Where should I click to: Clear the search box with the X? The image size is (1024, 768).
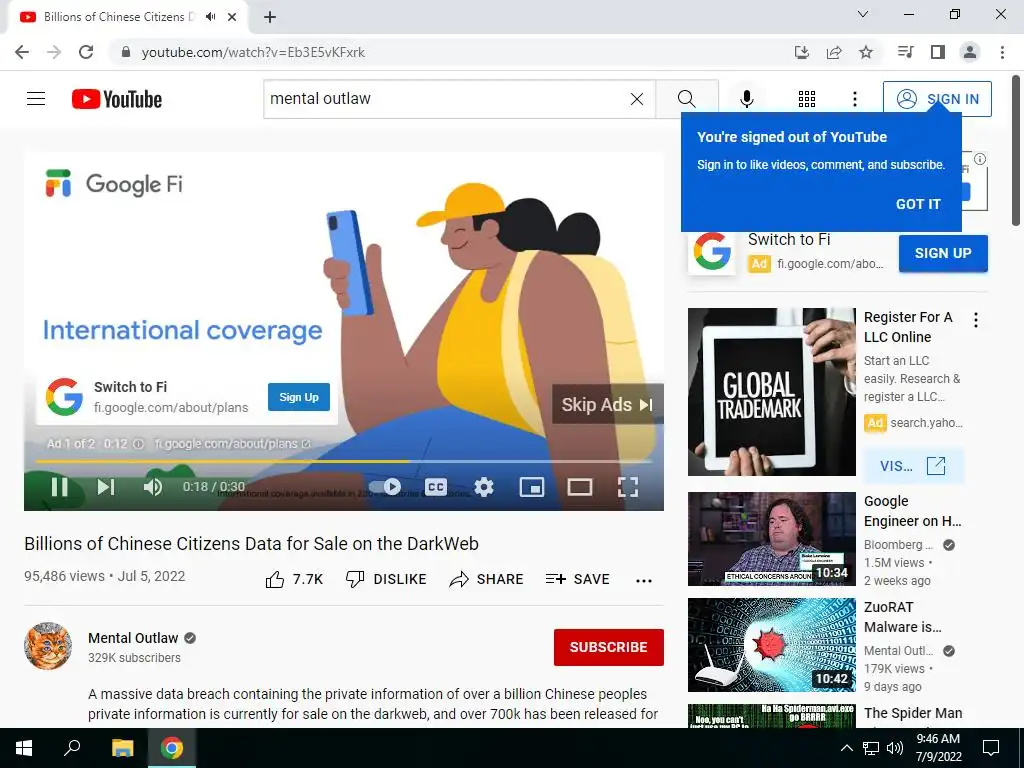[x=637, y=99]
